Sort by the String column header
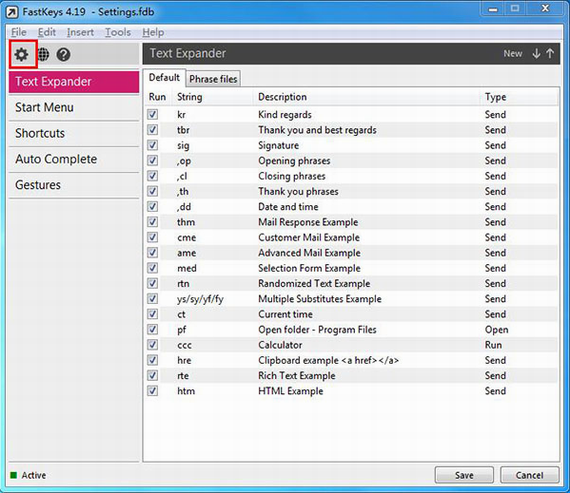 (212, 97)
